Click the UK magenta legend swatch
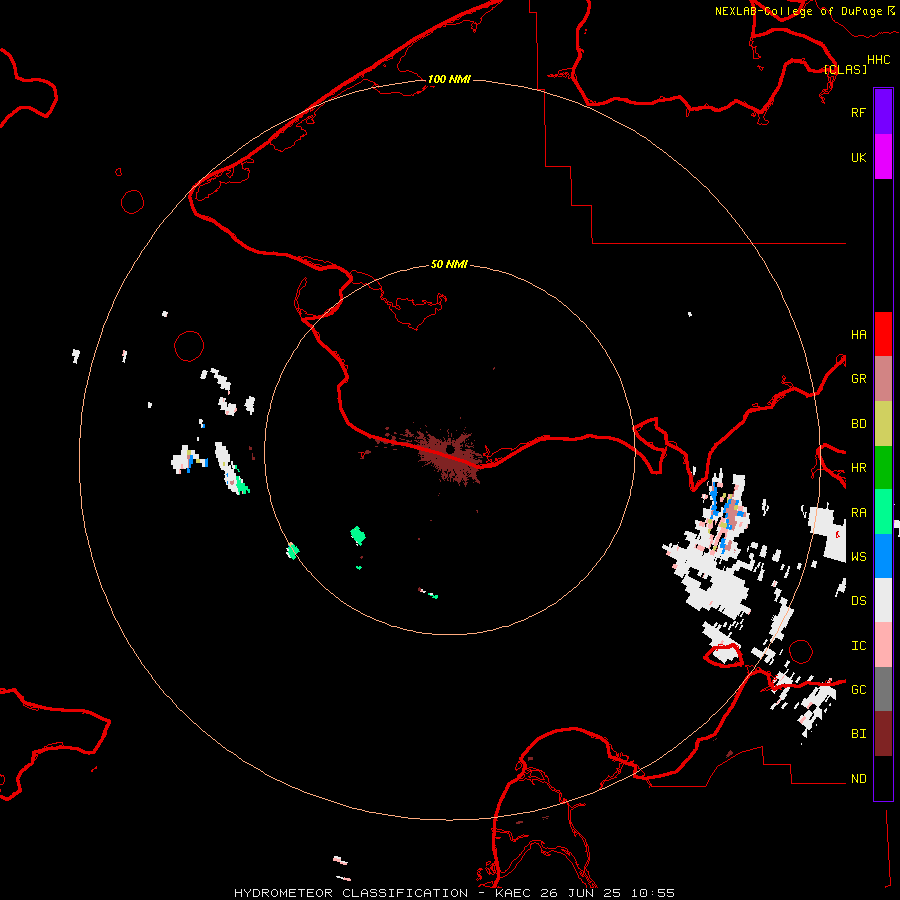900x900 pixels. pos(883,157)
